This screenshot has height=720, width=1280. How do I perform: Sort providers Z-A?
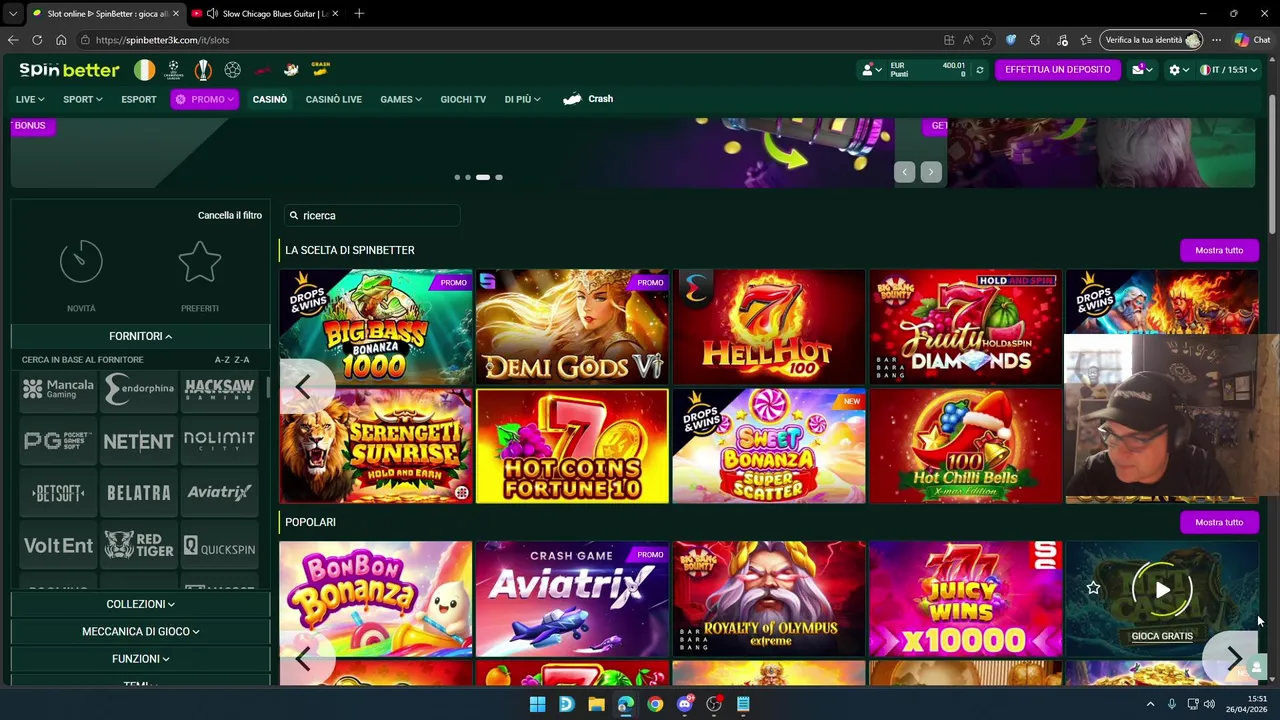[x=242, y=360]
